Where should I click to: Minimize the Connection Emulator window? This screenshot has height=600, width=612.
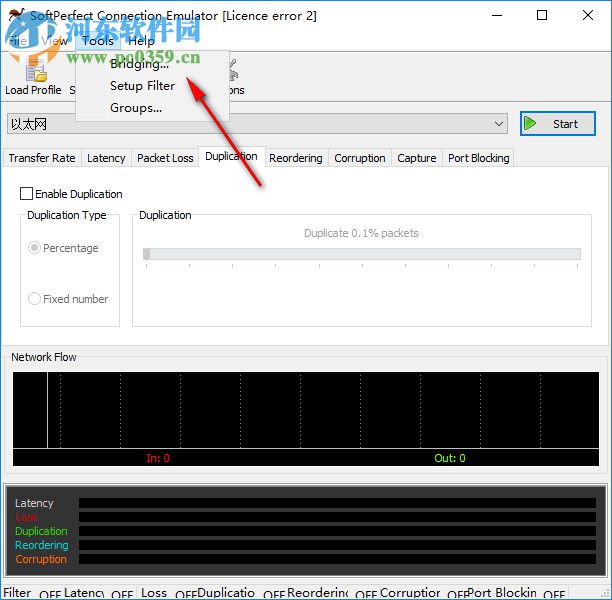[x=496, y=16]
